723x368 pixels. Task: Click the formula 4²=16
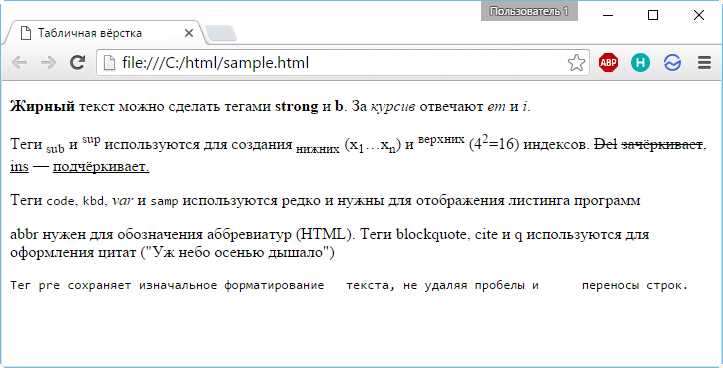click(x=494, y=143)
